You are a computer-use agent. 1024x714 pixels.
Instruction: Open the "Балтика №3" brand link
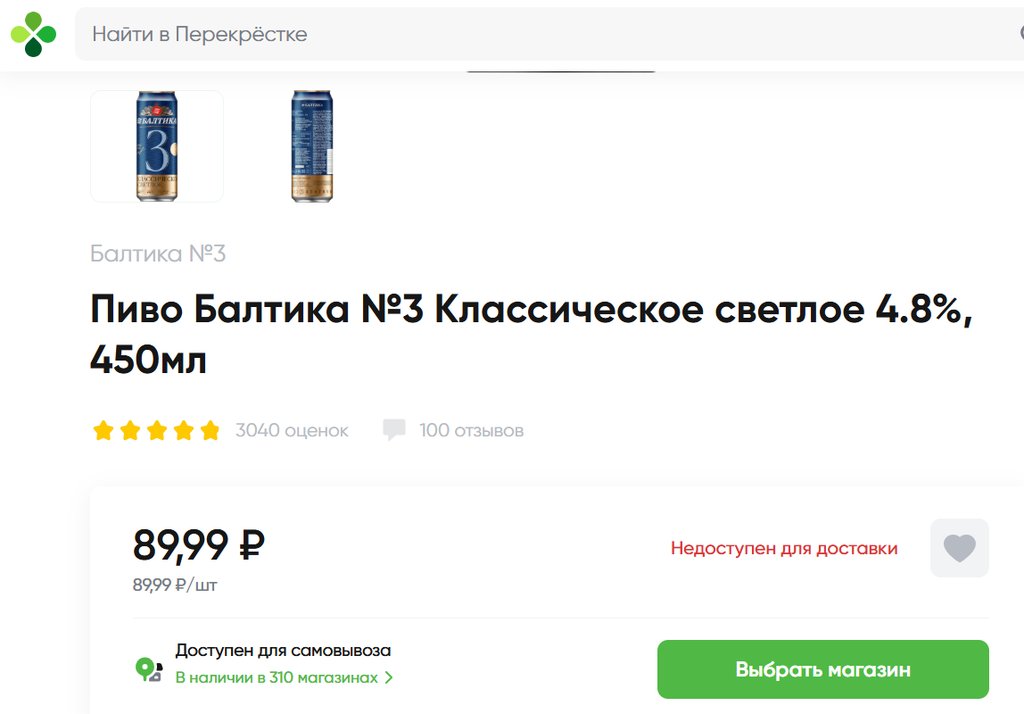[x=158, y=254]
